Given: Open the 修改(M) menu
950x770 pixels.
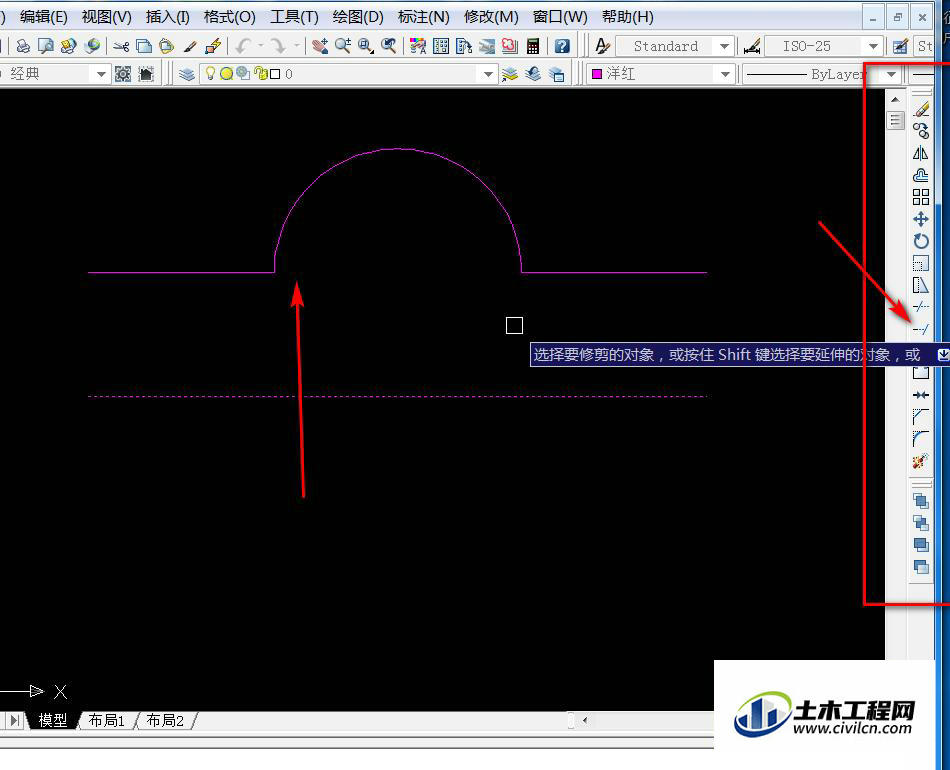Looking at the screenshot, I should point(491,17).
